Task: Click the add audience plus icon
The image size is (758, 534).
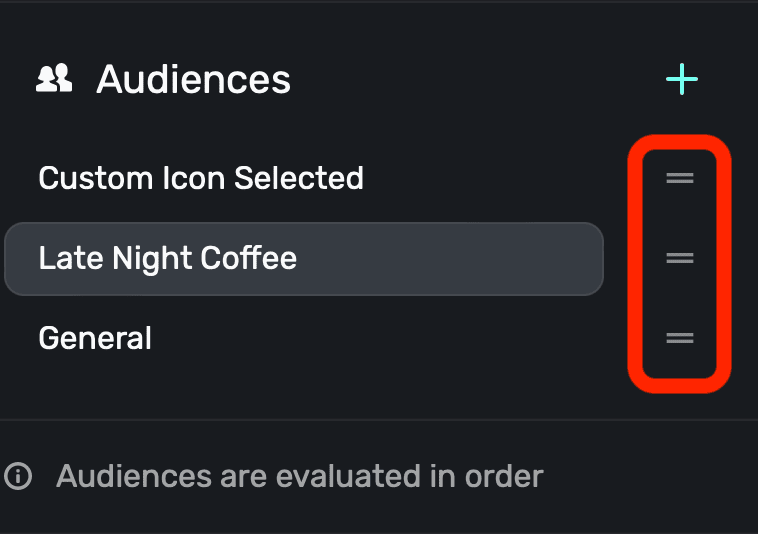Action: pyautogui.click(x=681, y=80)
